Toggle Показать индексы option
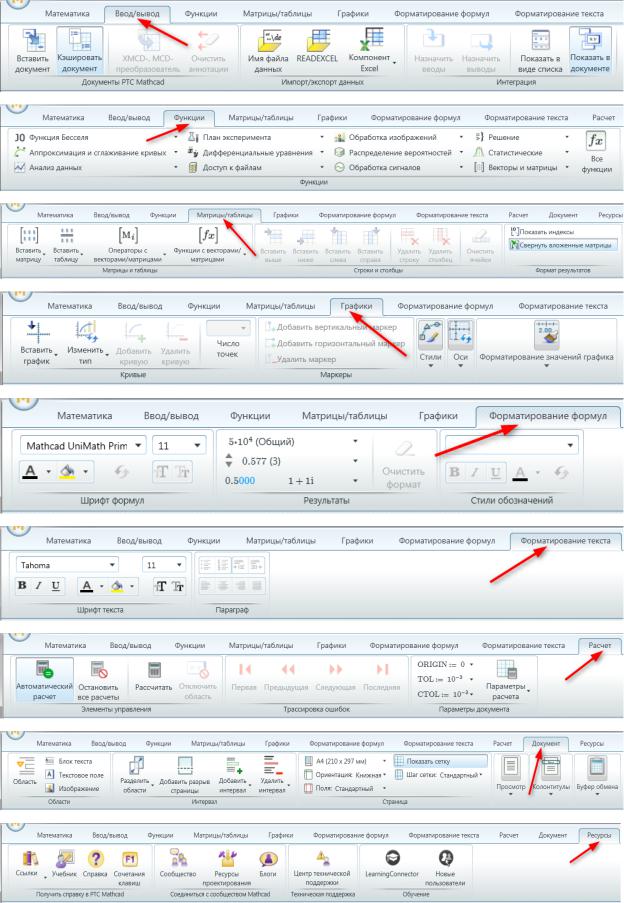The height and width of the screenshot is (903, 624). pos(542,232)
